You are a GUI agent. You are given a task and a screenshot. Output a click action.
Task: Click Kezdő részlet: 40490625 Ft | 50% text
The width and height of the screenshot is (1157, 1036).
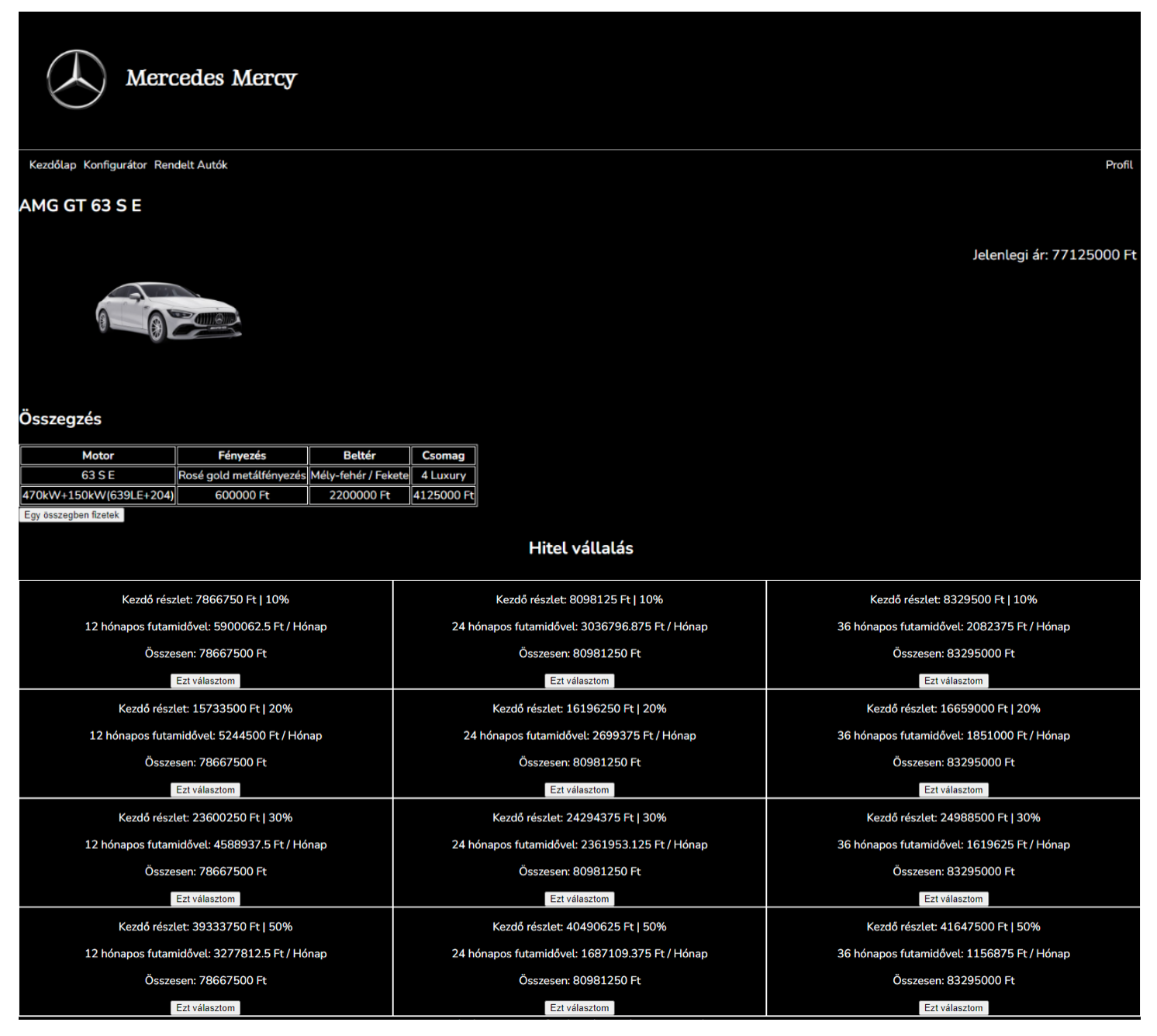[x=579, y=927]
